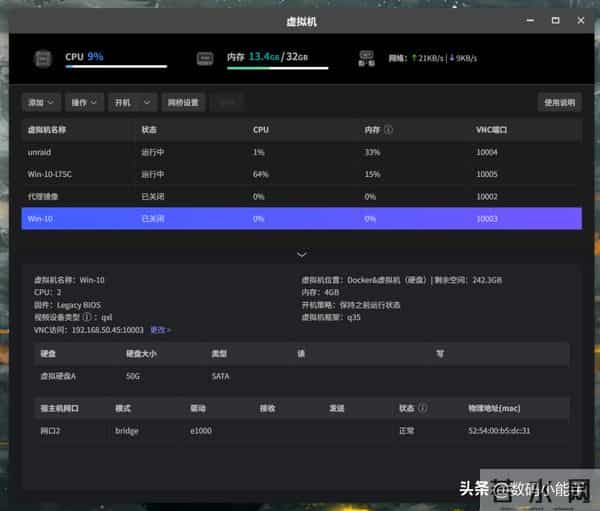Collapse details with the chevron below the VM list
The width and height of the screenshot is (600, 511).
(x=302, y=254)
